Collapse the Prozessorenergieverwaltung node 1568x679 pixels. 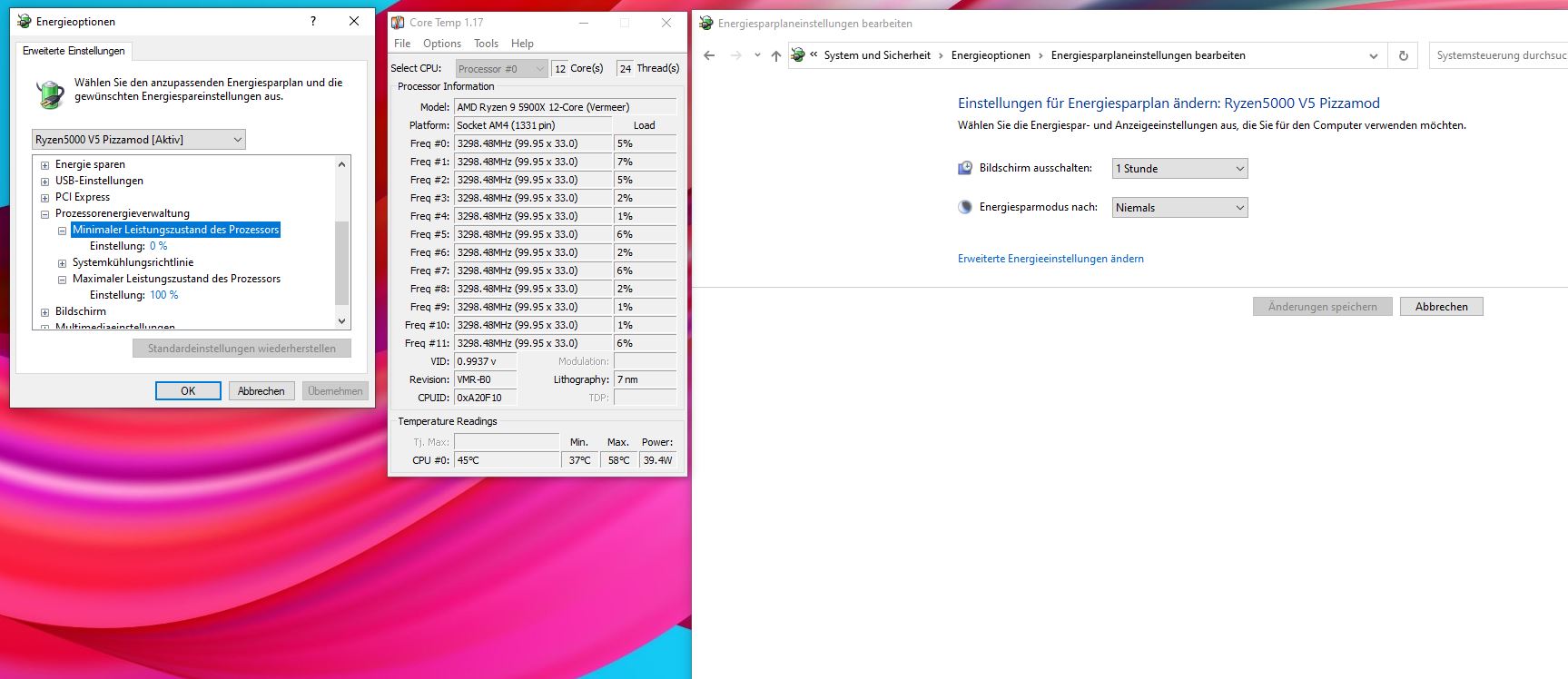(44, 214)
